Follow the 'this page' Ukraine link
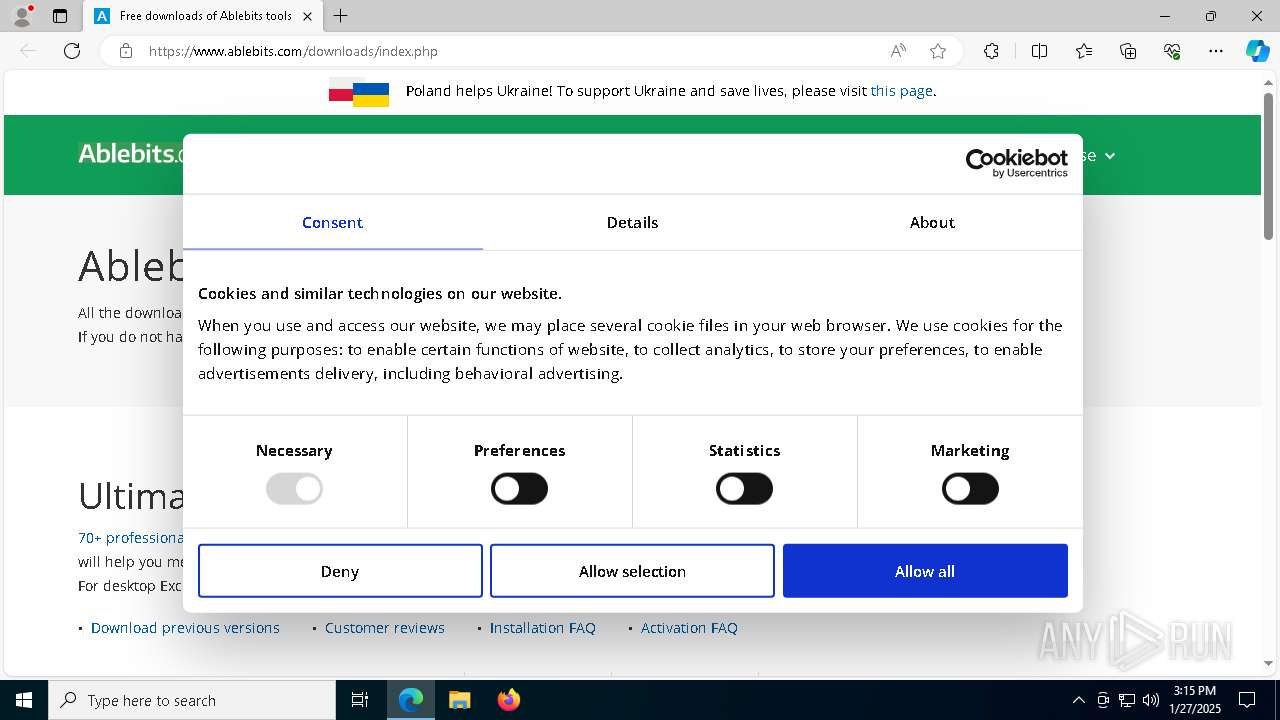 click(901, 91)
